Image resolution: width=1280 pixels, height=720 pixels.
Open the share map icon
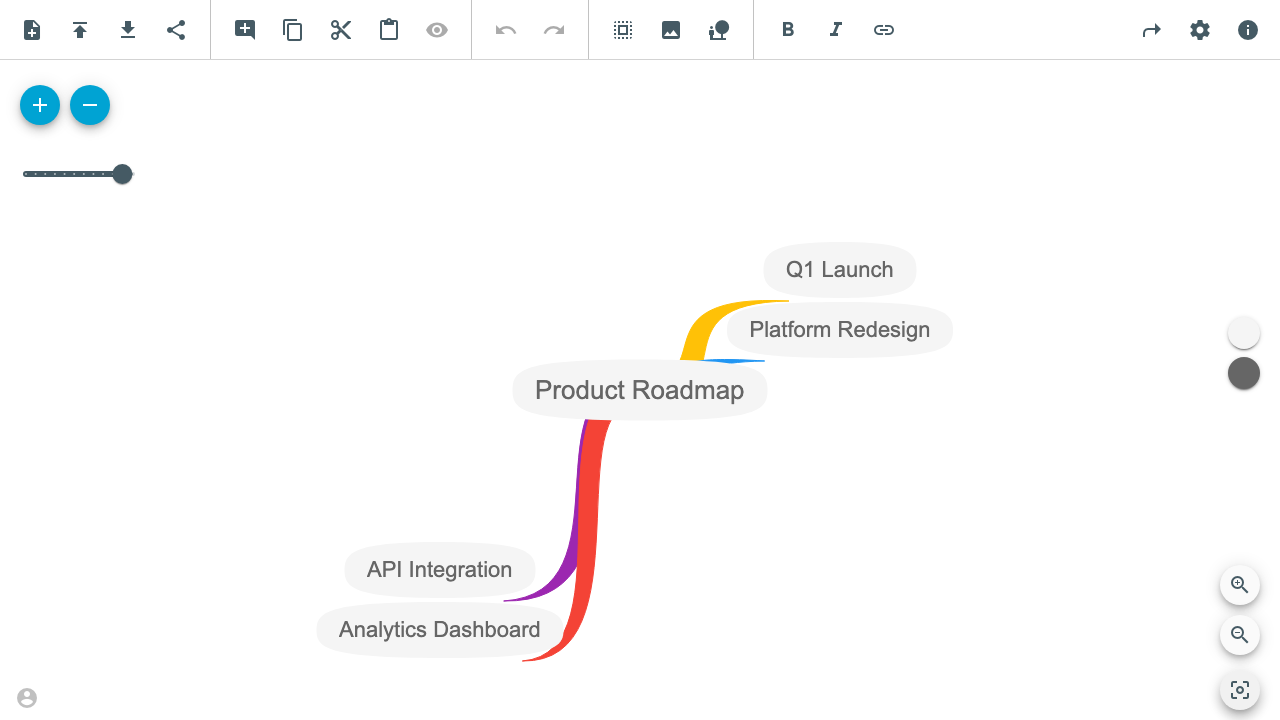[176, 30]
